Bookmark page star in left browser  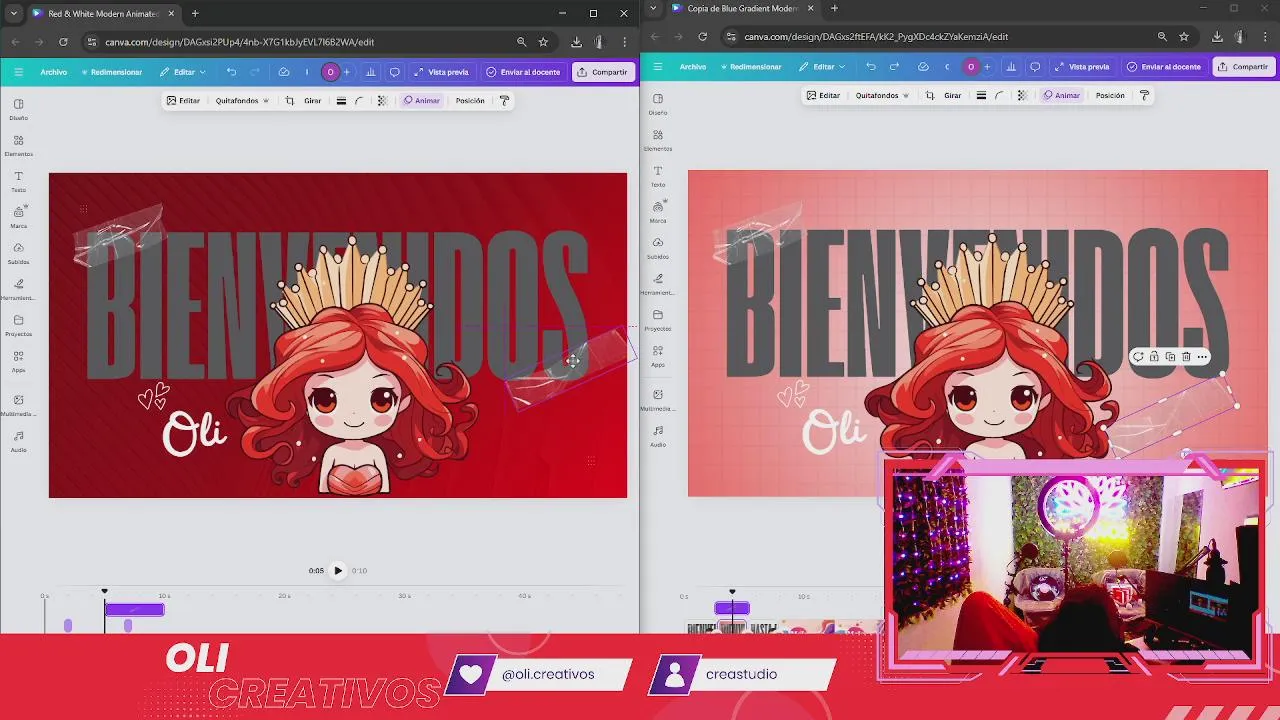(x=543, y=42)
